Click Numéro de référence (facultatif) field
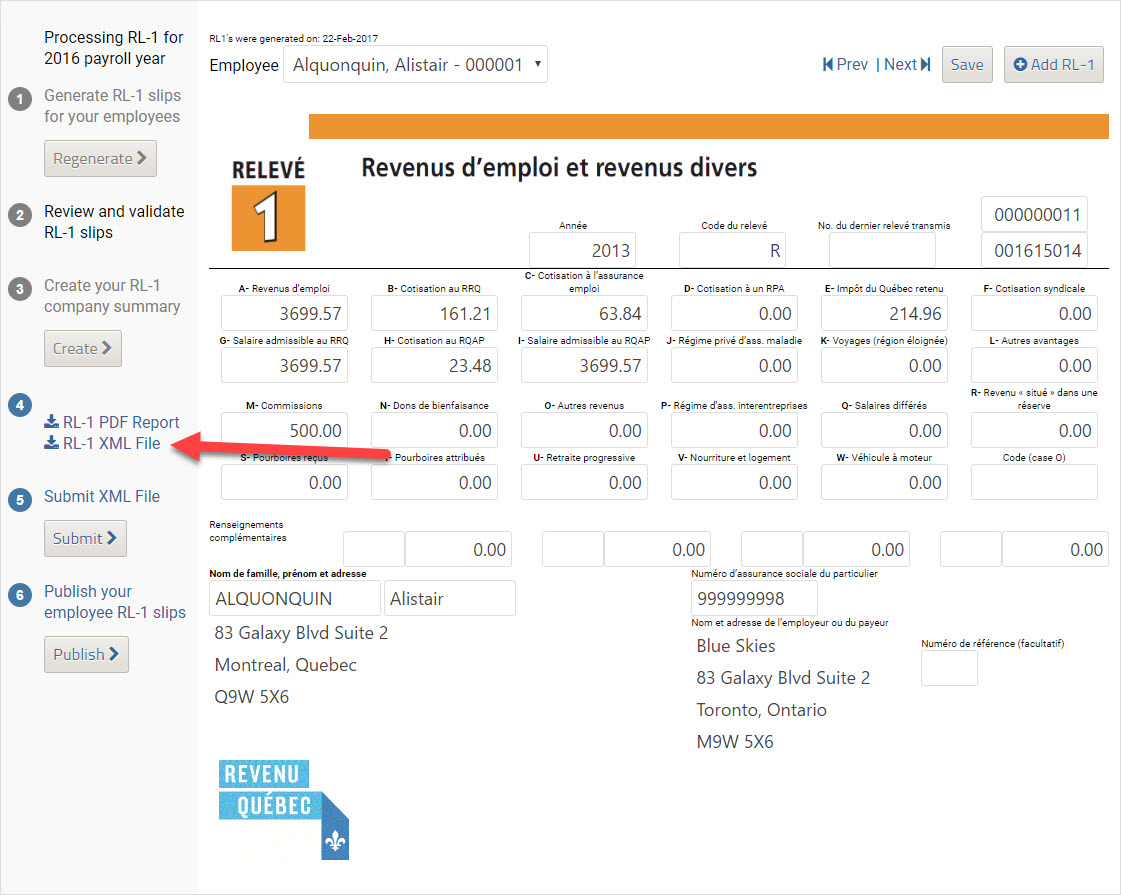 click(949, 668)
